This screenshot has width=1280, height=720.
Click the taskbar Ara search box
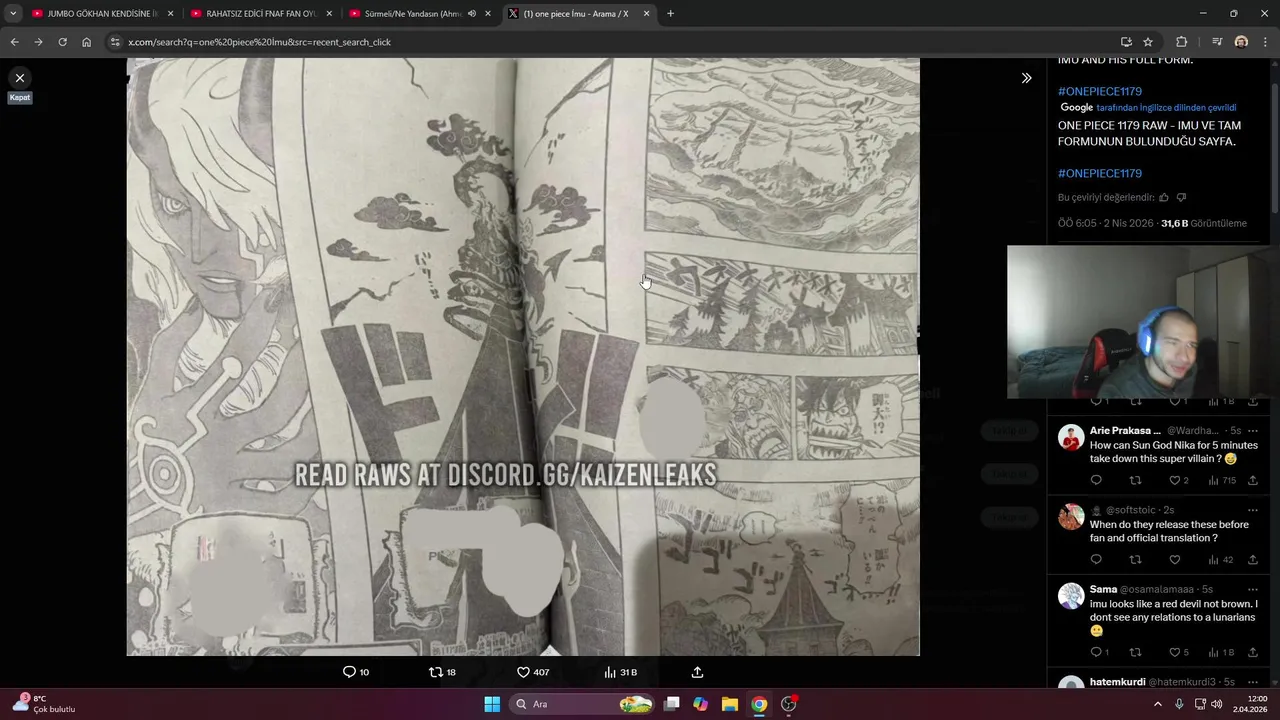coord(584,704)
